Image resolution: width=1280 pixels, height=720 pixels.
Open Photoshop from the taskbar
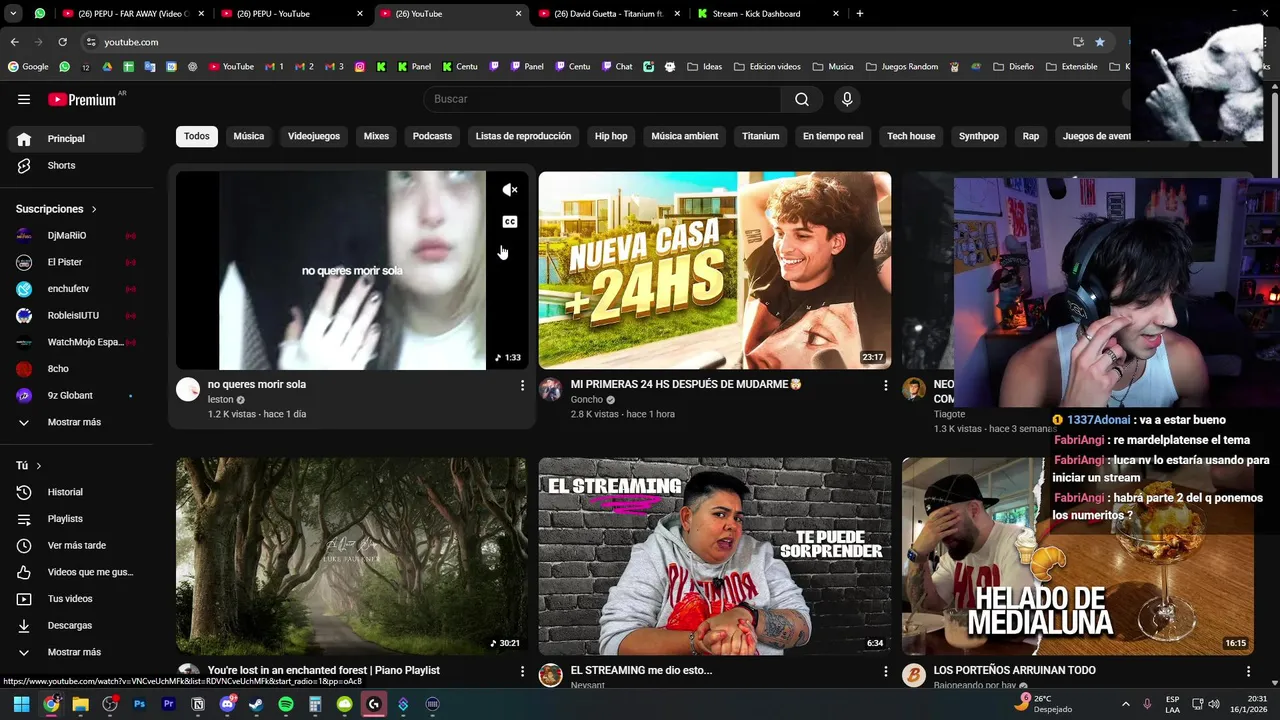click(140, 704)
